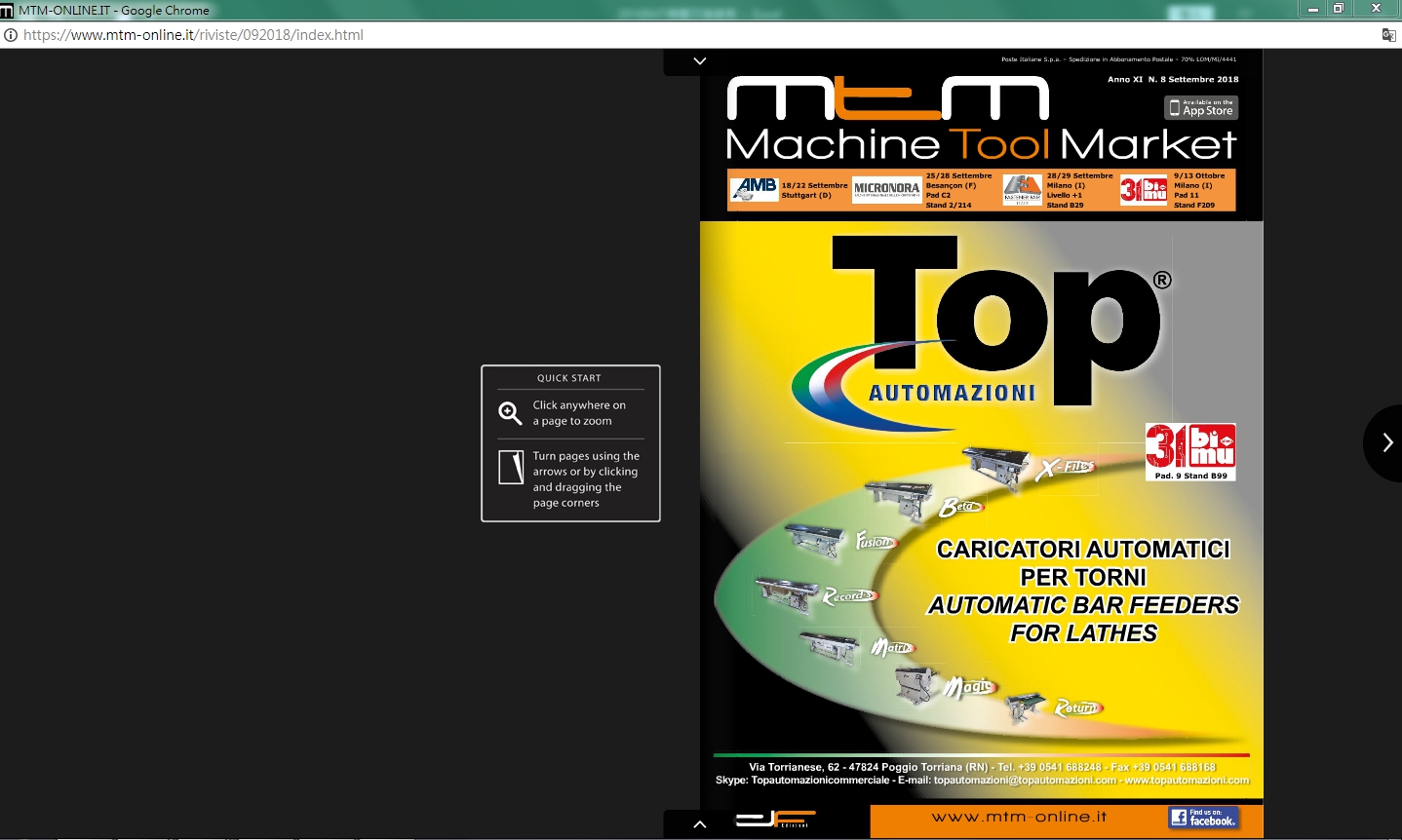Click 'AUTOMATIC BAR FEEDERS FOR LATHES' headline
This screenshot has height=840, width=1402.
(x=1083, y=620)
